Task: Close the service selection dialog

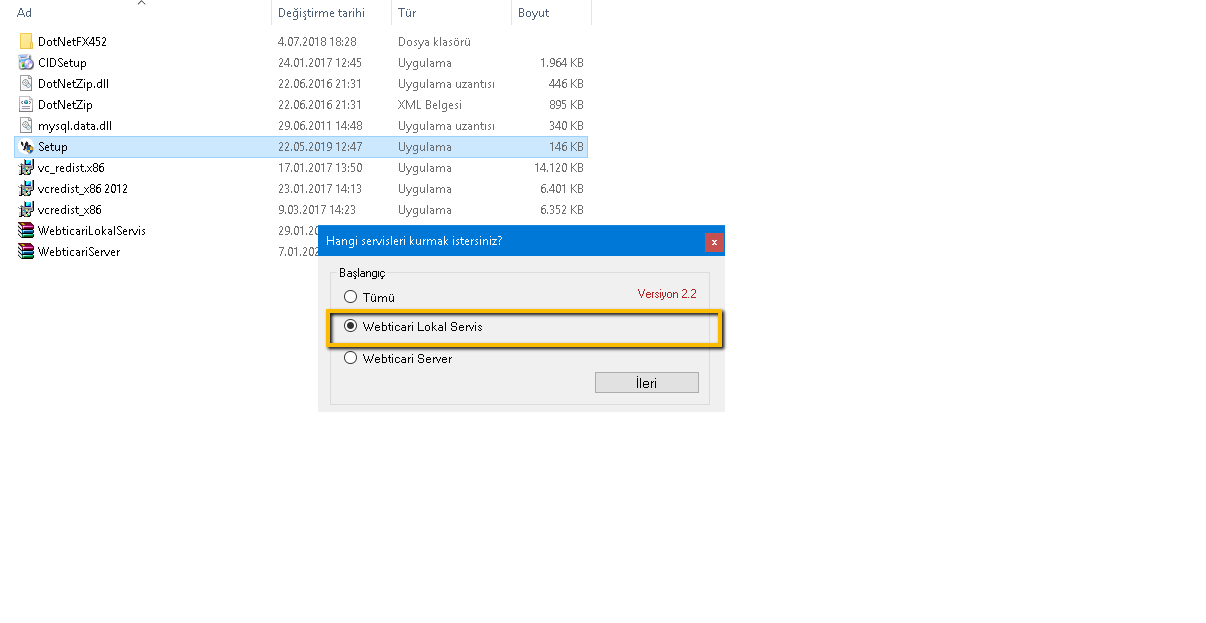Action: point(713,242)
